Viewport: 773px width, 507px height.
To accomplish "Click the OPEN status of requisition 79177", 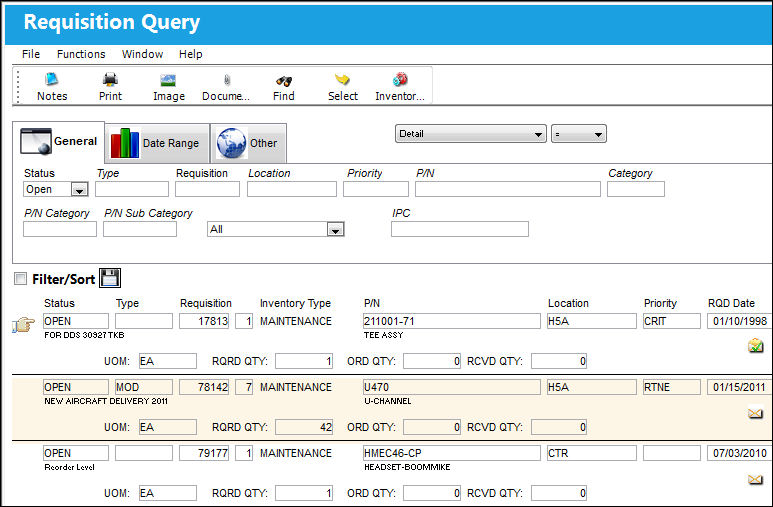I will [76, 453].
